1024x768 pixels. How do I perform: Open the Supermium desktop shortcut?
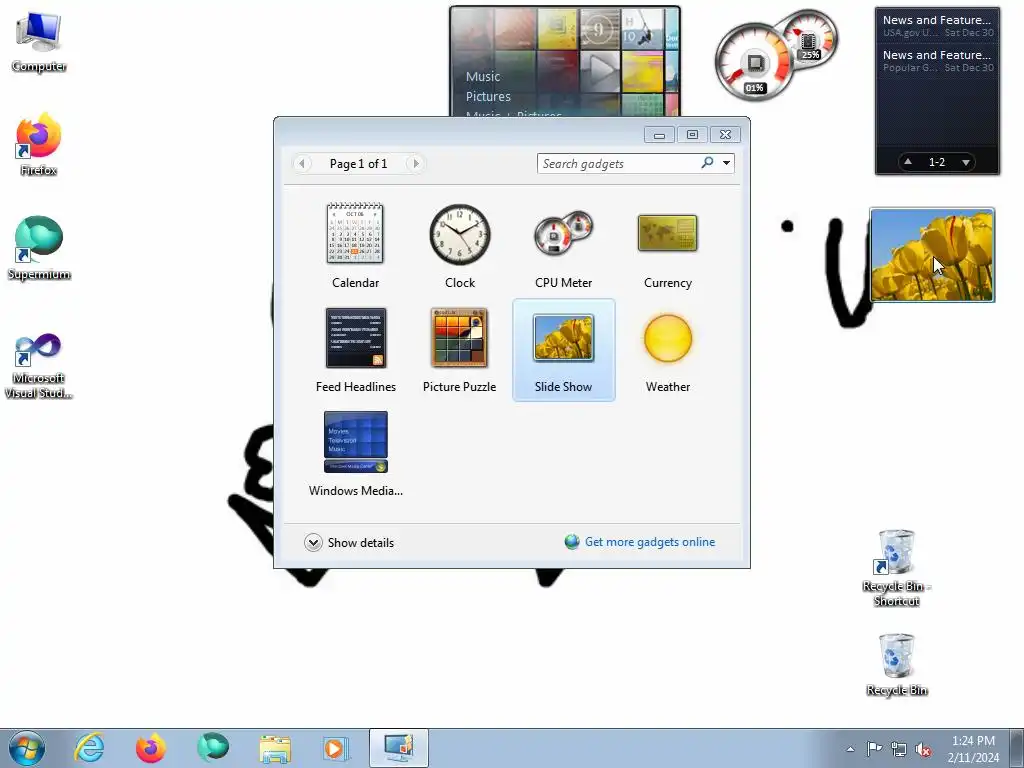click(39, 249)
